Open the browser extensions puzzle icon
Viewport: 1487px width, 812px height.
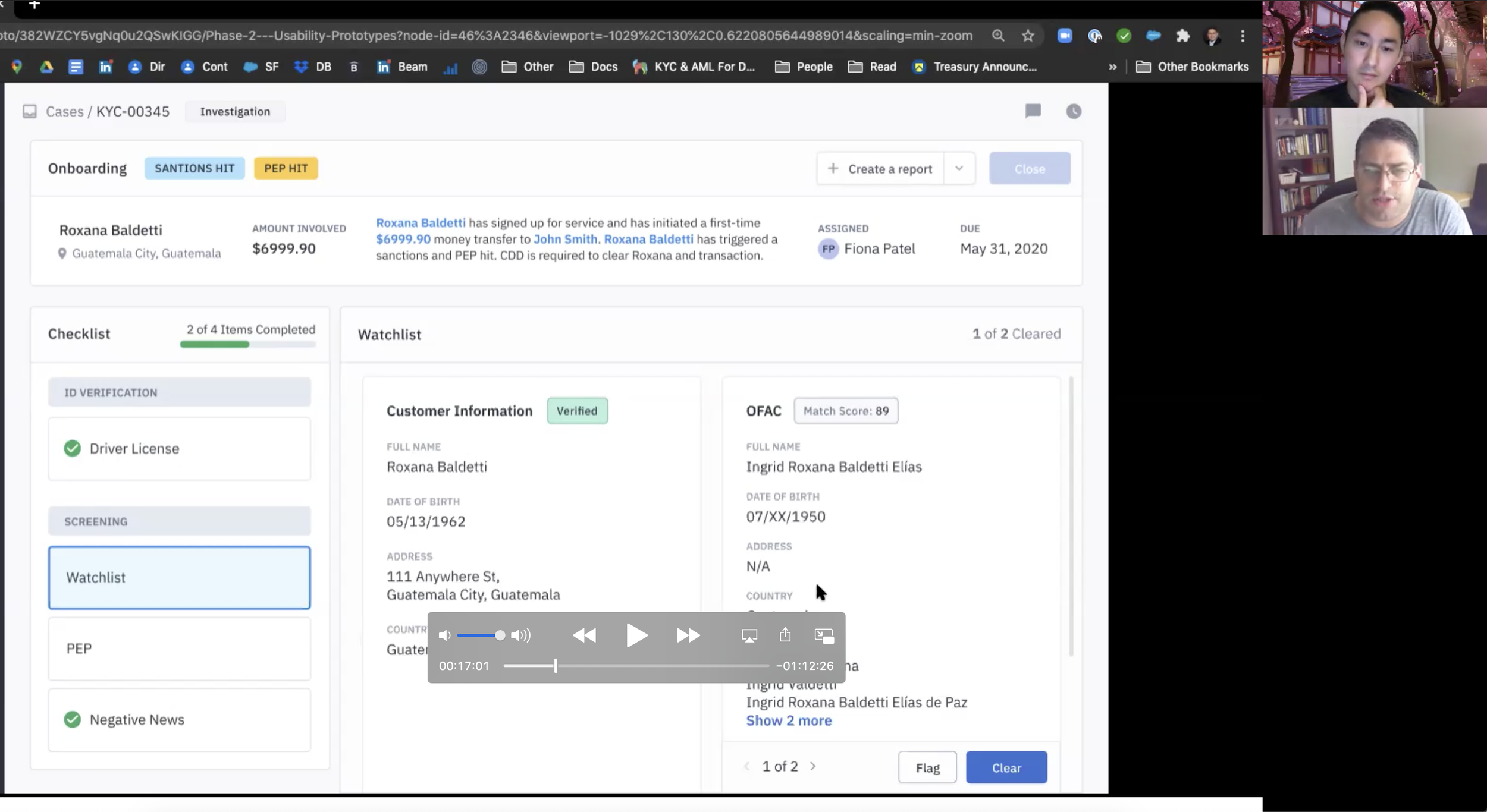pos(1182,36)
